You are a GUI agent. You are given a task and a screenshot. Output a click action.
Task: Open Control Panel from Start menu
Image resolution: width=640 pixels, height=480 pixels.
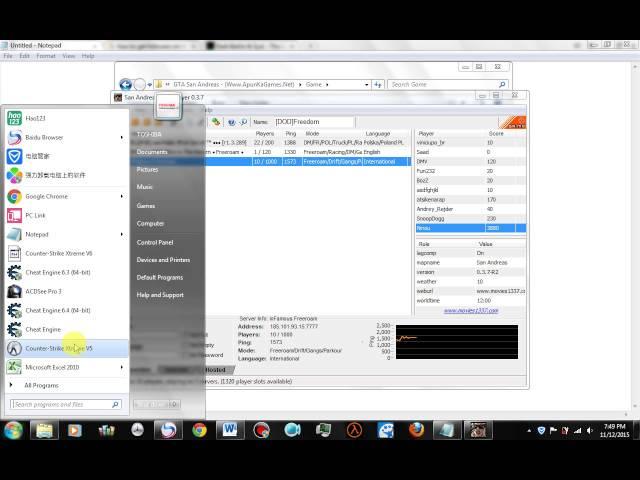(x=155, y=242)
